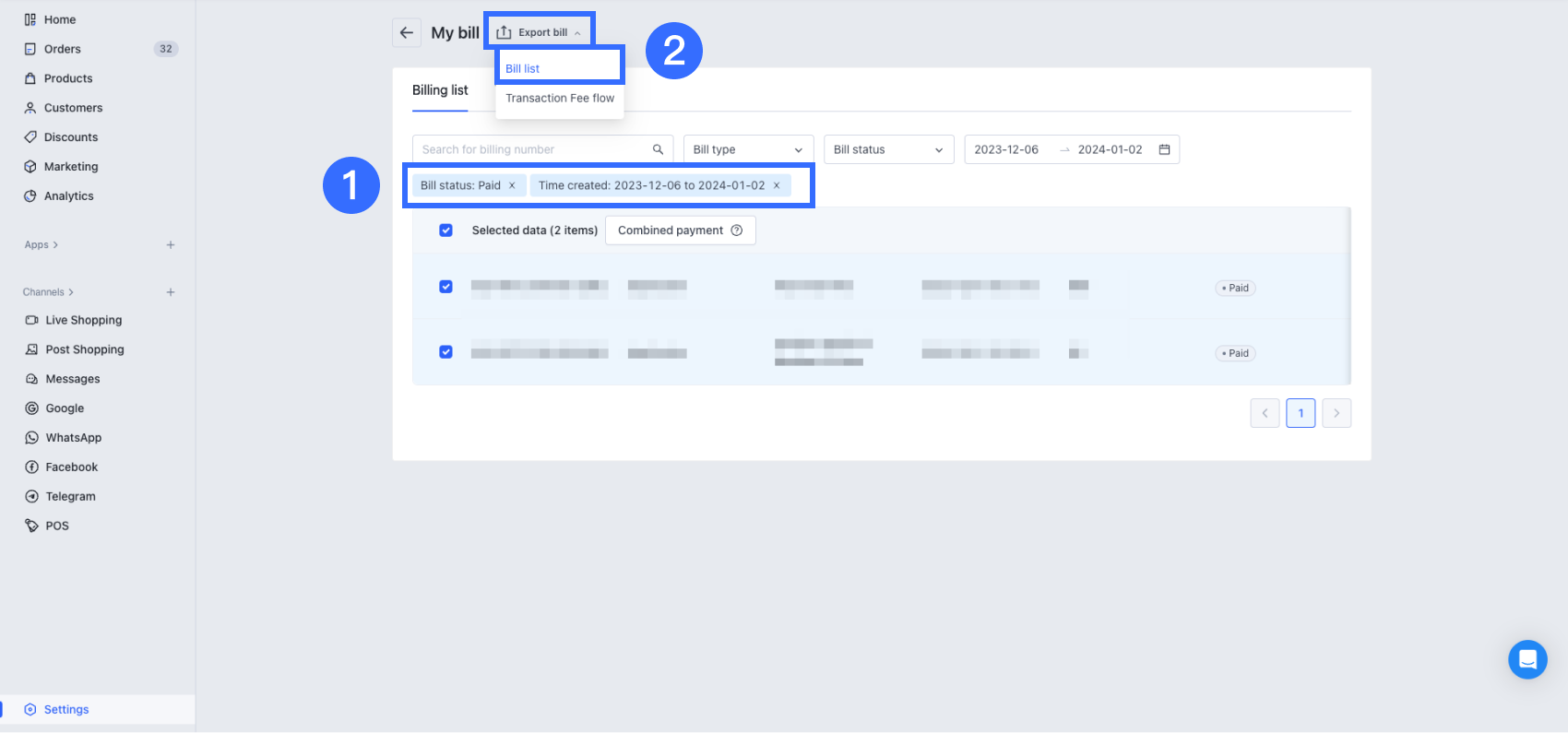Click the WhatsApp channel icon
The image size is (1568, 733).
(x=32, y=438)
